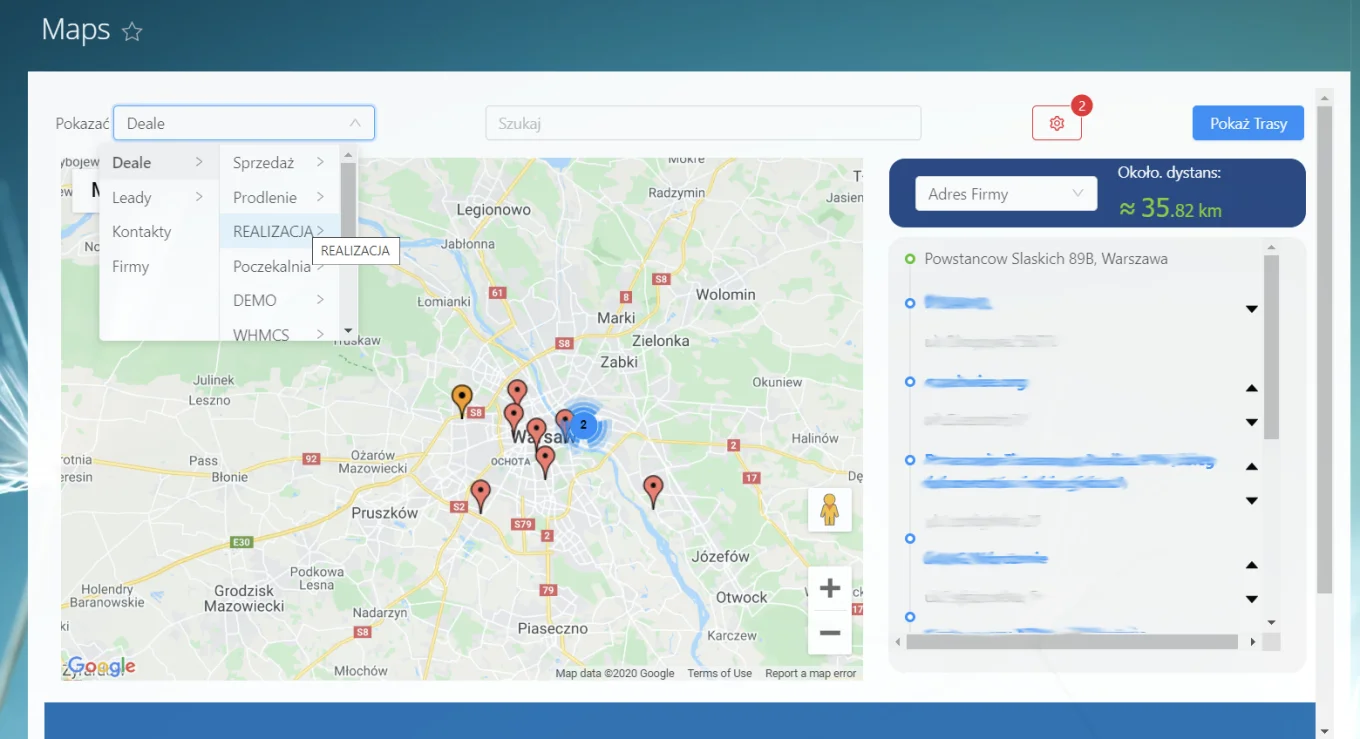The image size is (1360, 739).
Task: Open the Pokazać Deale dropdown
Action: pos(243,123)
